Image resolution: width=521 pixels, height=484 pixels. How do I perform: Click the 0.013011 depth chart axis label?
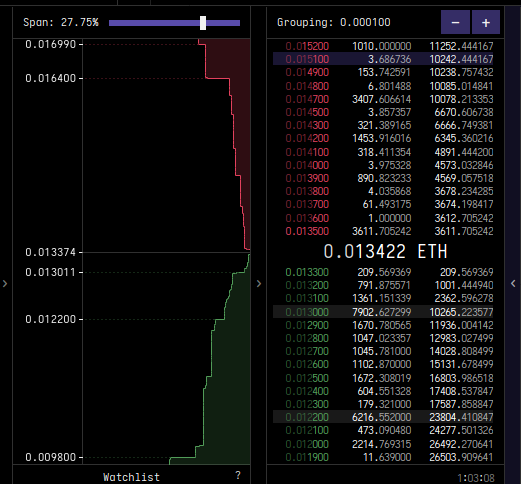click(x=51, y=272)
